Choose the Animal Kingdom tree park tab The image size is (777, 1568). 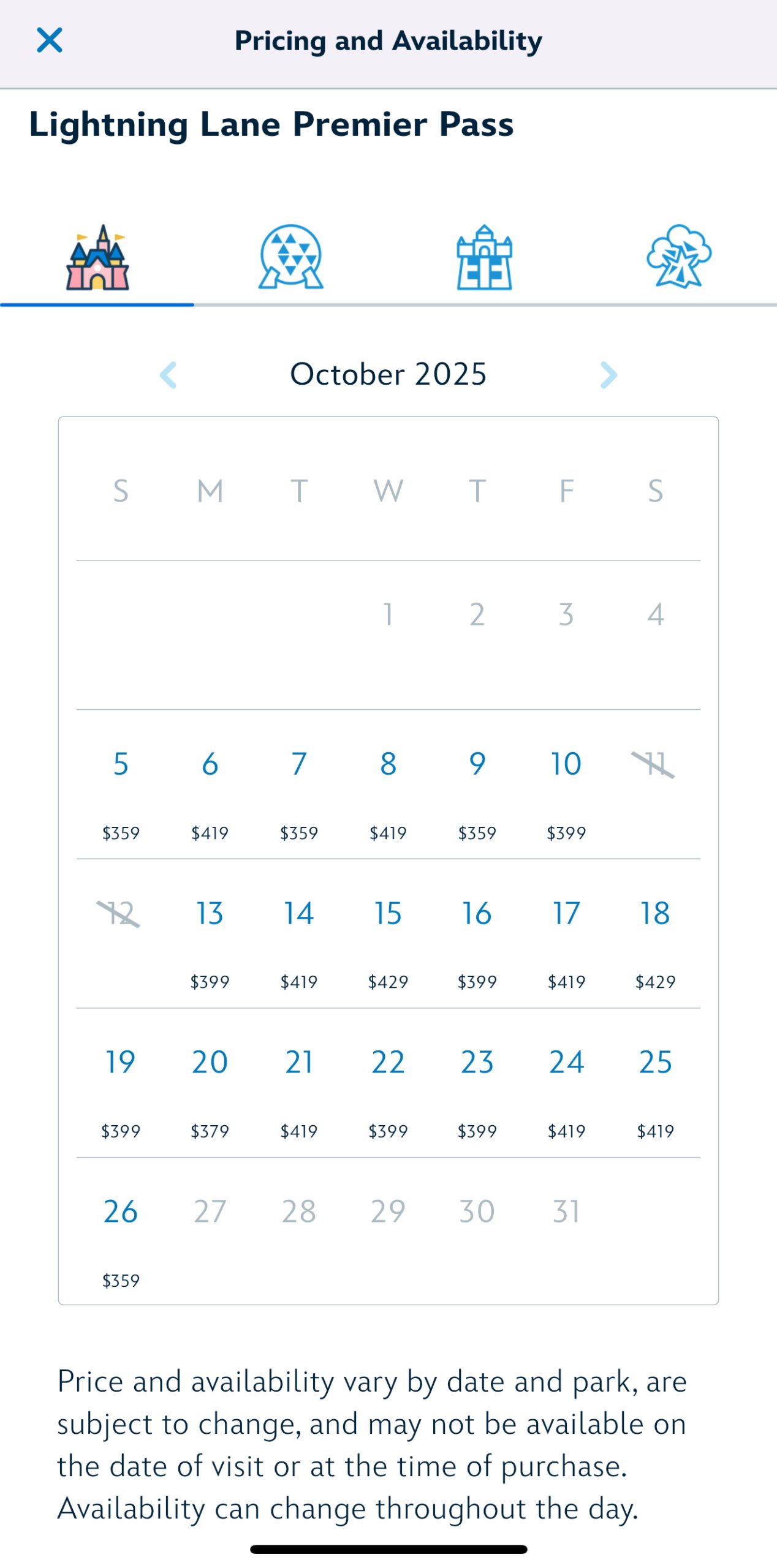pyautogui.click(x=678, y=257)
